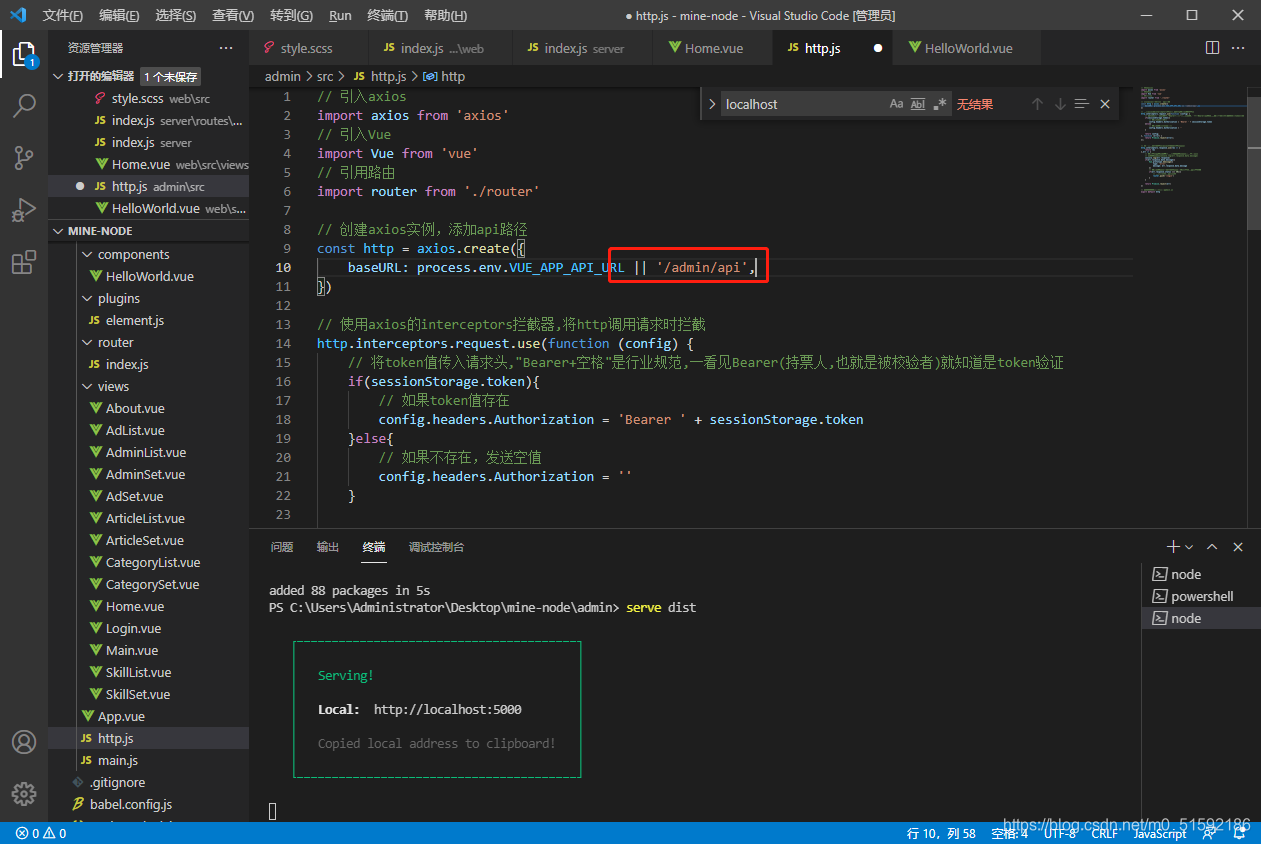Select the powershell terminal in the terminal list
Viewport: 1261px width, 844px height.
point(1201,596)
